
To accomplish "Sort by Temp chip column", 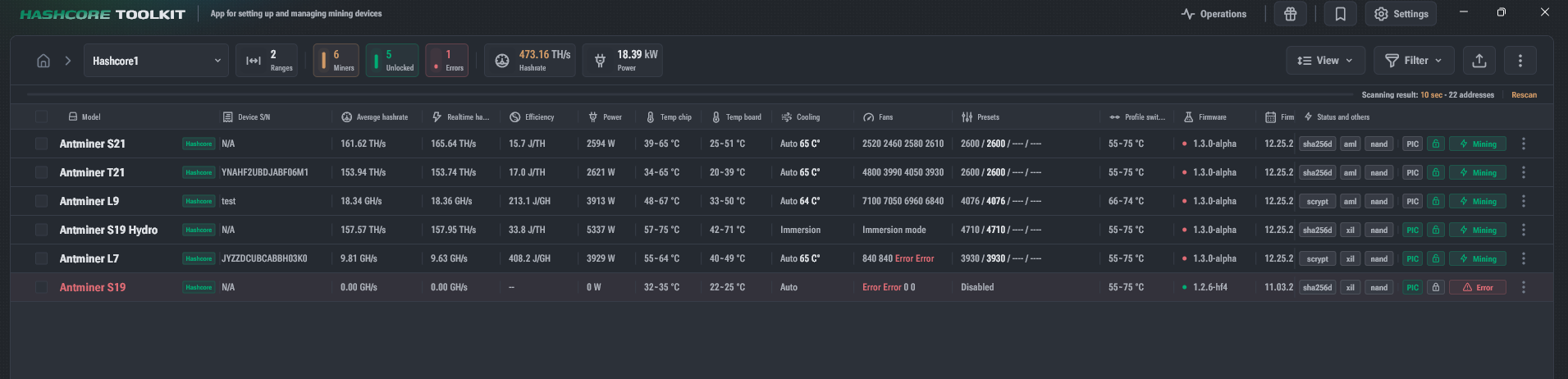I will [x=669, y=117].
